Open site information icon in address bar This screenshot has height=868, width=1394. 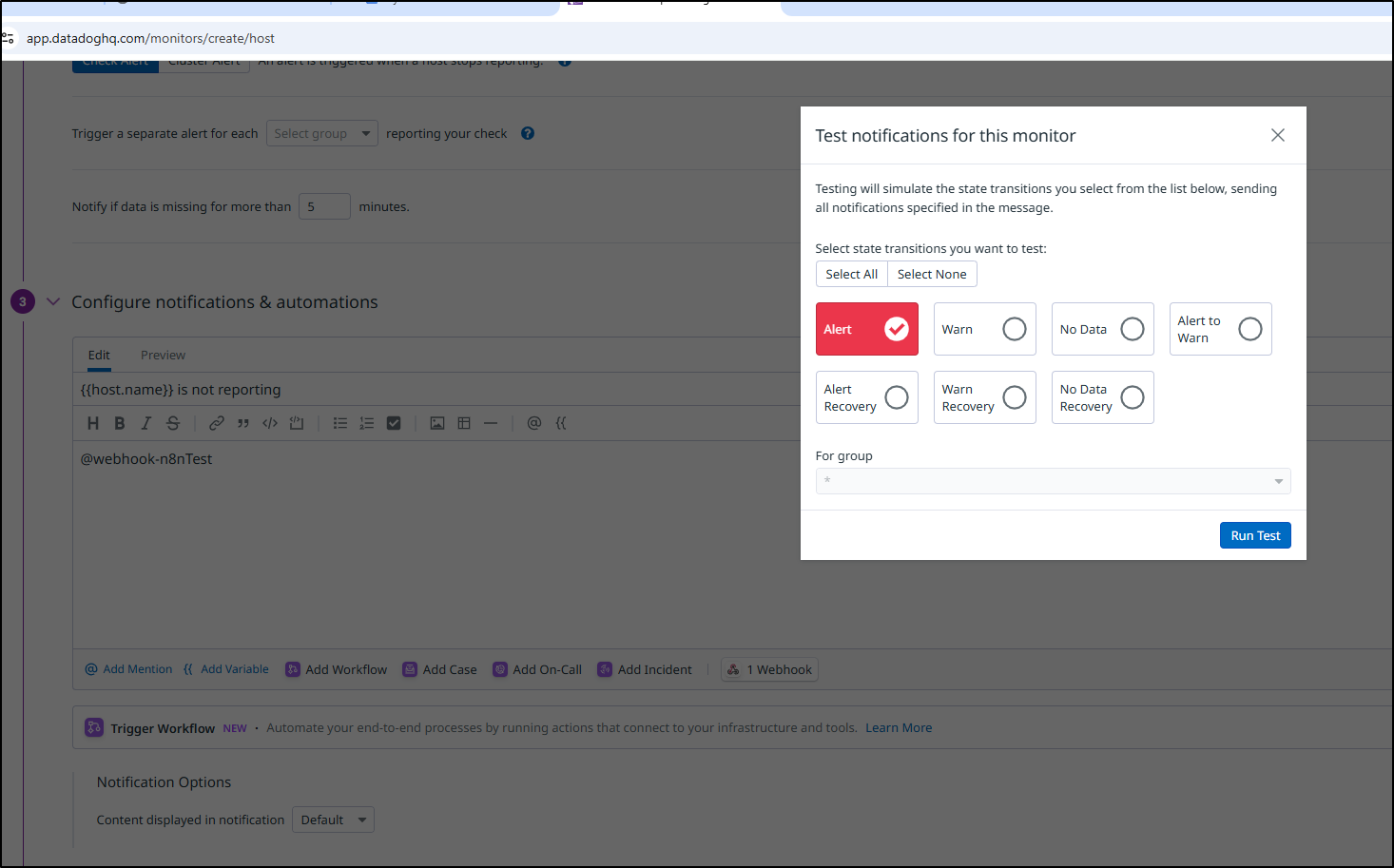tap(9, 38)
